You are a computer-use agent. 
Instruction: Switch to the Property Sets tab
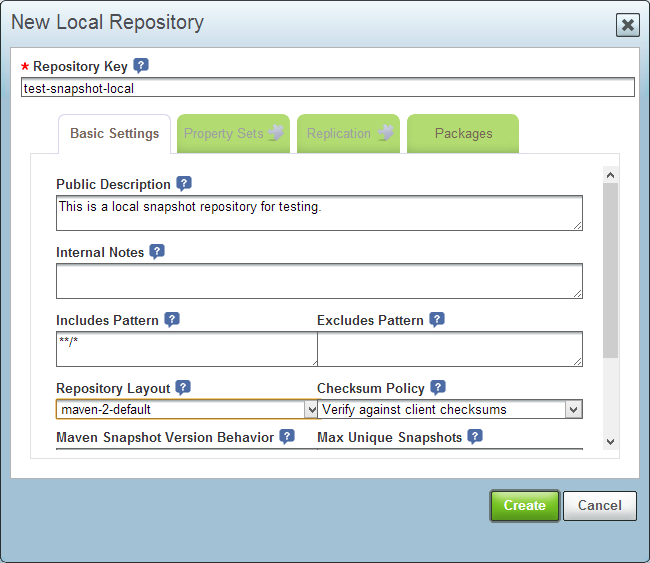click(234, 134)
